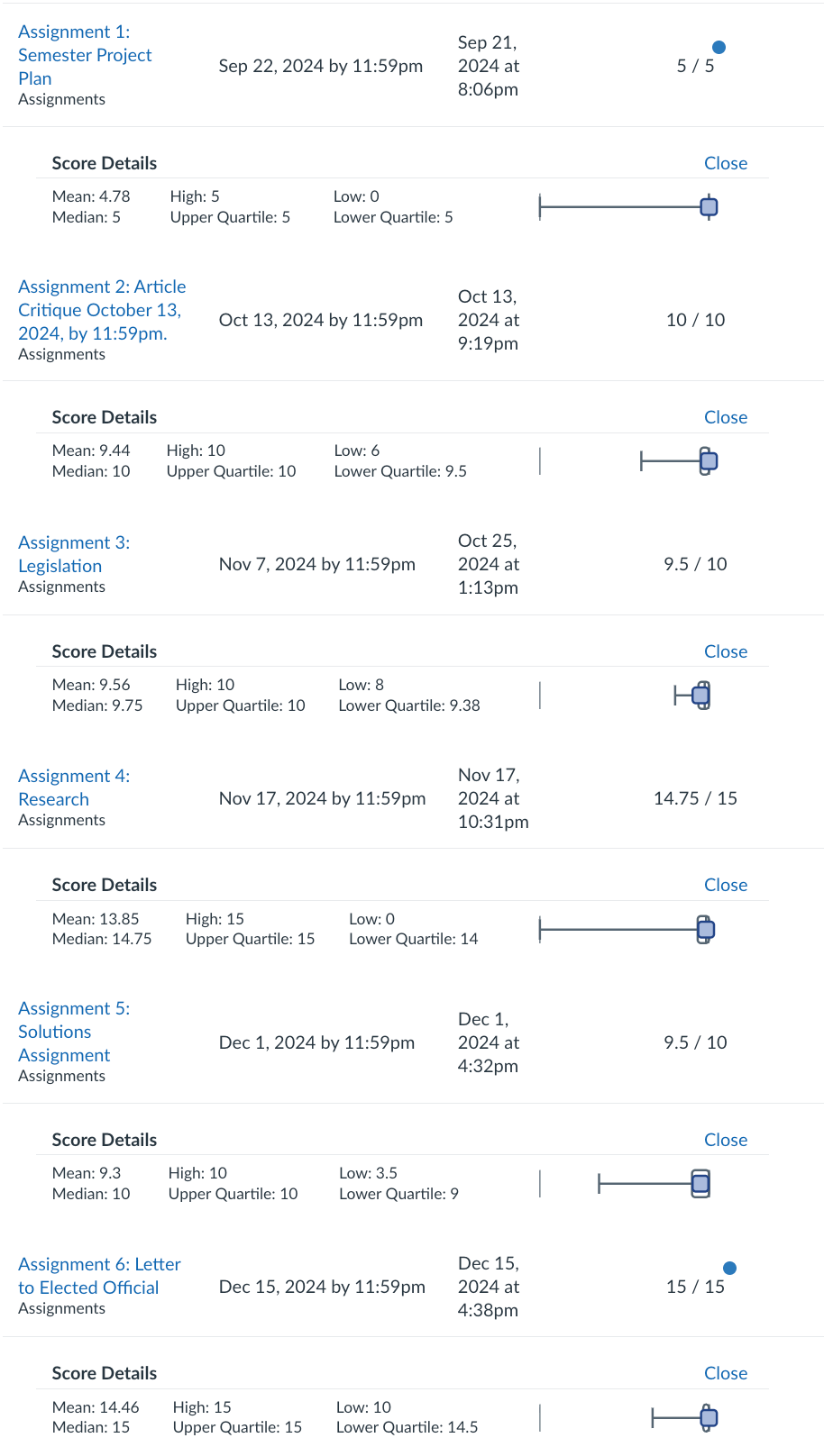The width and height of the screenshot is (824, 1456).
Task: Go to Assignment 4: Research
Action: 73,787
